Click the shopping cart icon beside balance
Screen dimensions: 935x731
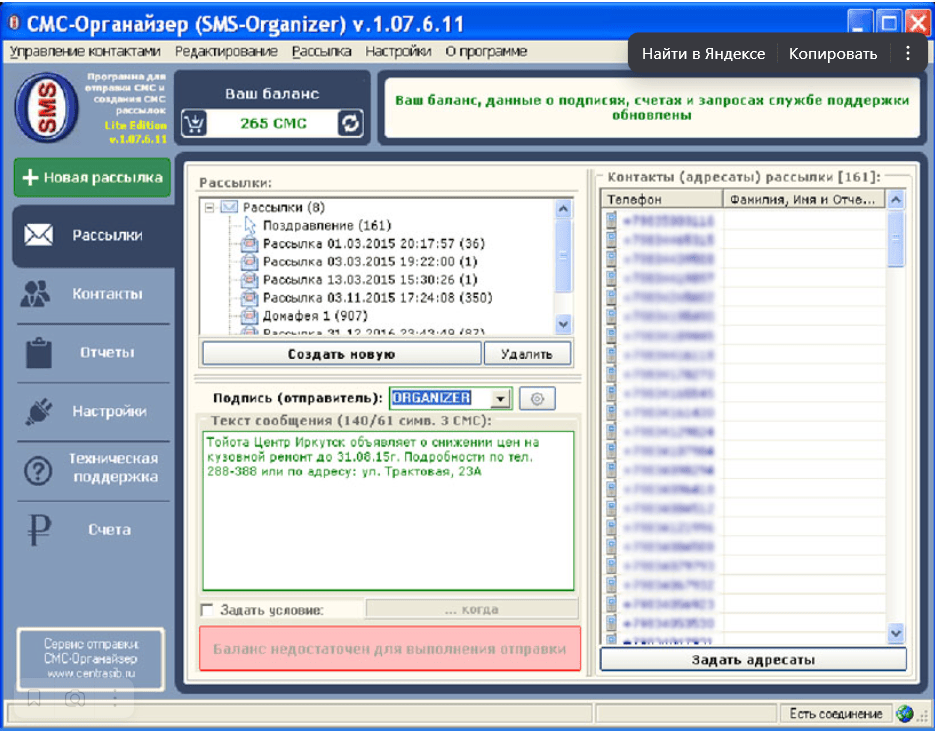tap(194, 123)
